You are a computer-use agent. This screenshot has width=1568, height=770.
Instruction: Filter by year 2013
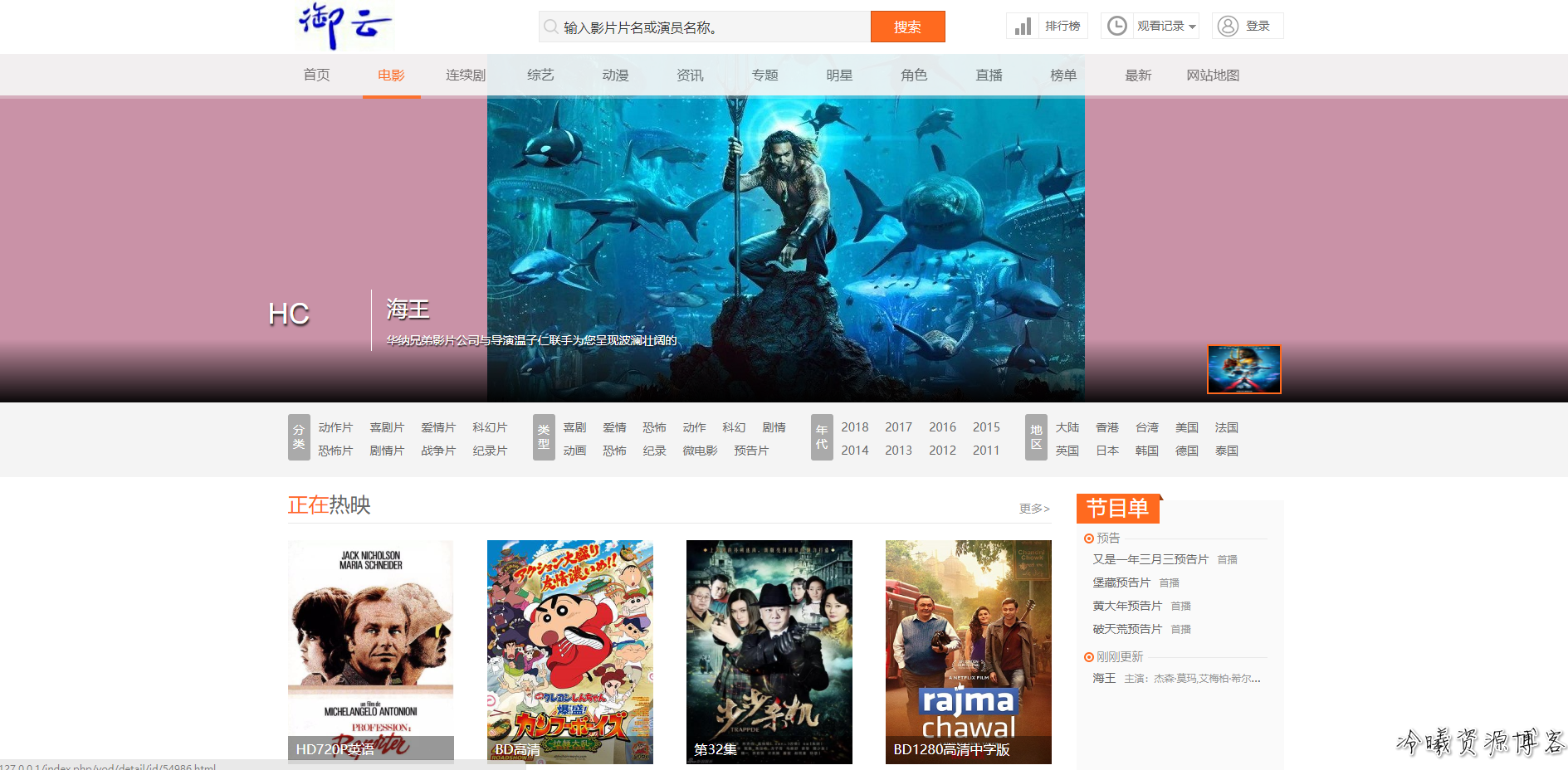pos(898,451)
